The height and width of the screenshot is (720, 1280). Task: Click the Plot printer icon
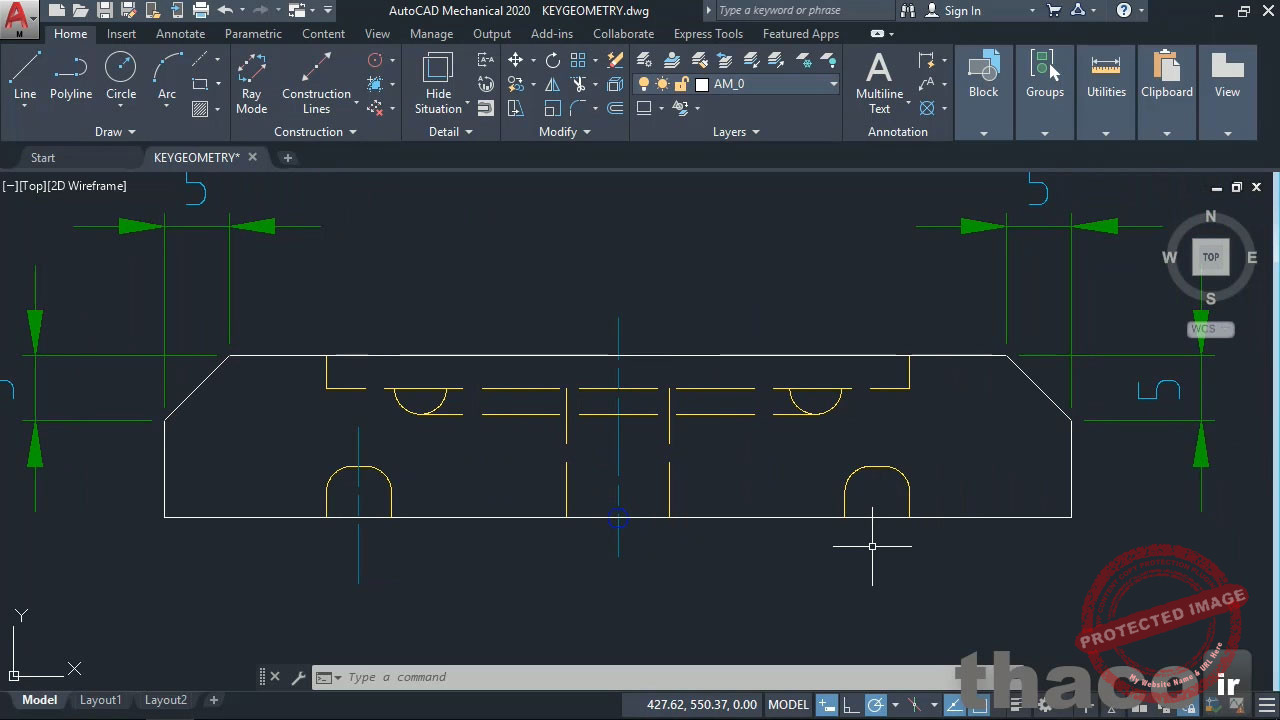201,10
